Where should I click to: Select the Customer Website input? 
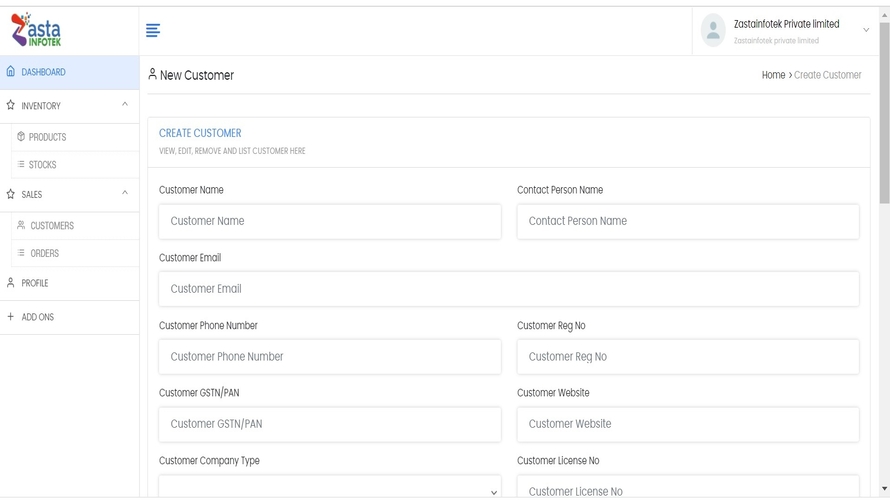pos(688,424)
